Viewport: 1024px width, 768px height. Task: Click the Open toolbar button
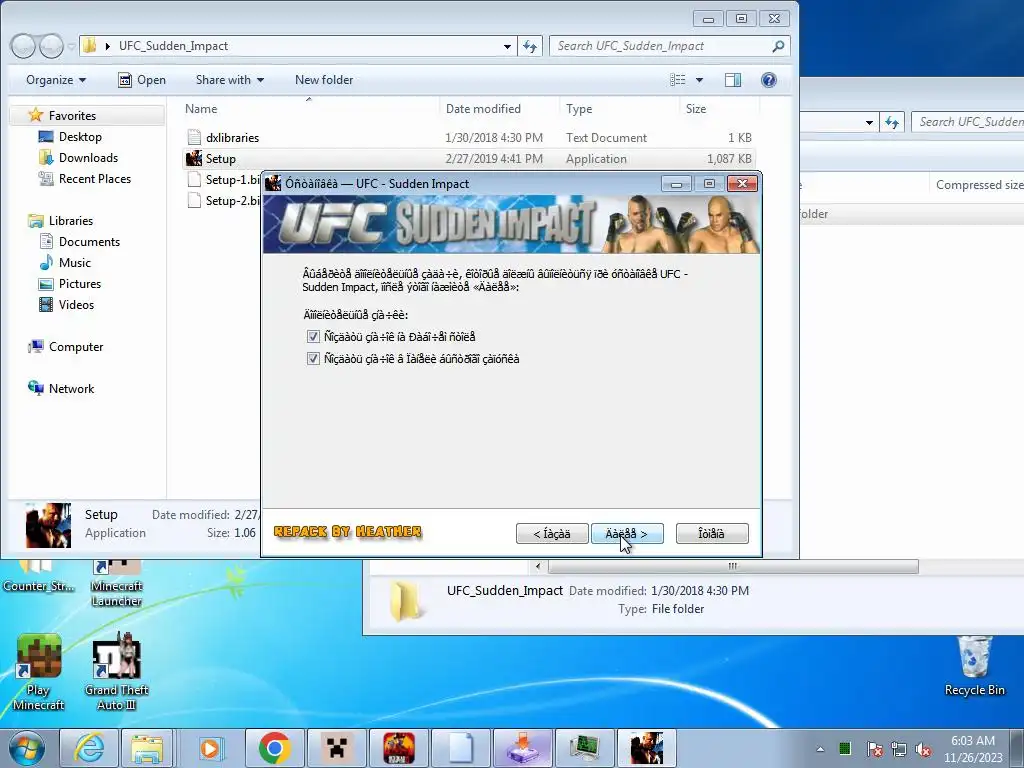tap(142, 80)
